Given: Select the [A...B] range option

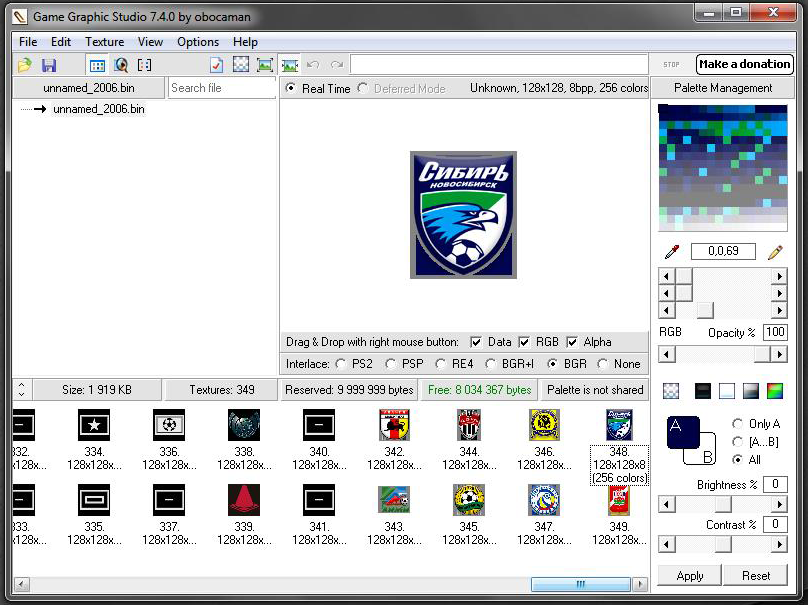Looking at the screenshot, I should tap(738, 442).
